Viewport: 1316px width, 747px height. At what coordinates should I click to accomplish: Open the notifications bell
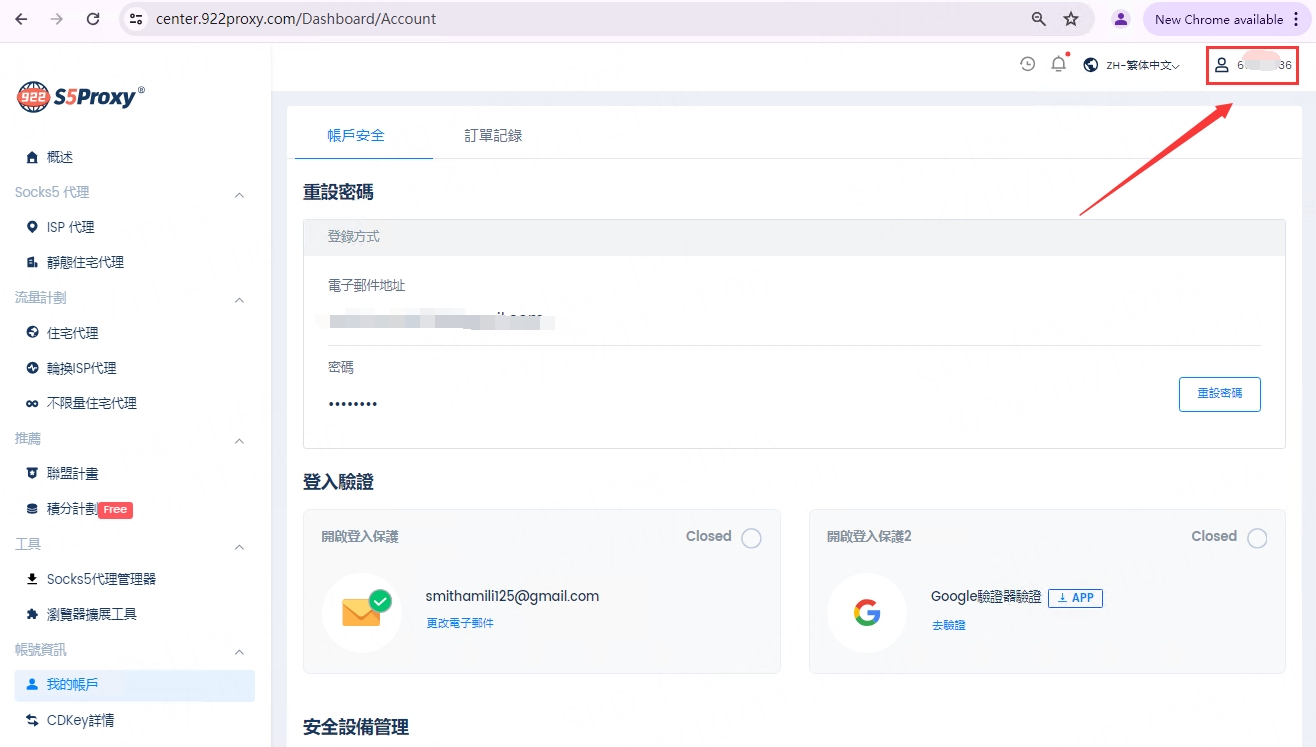point(1058,65)
